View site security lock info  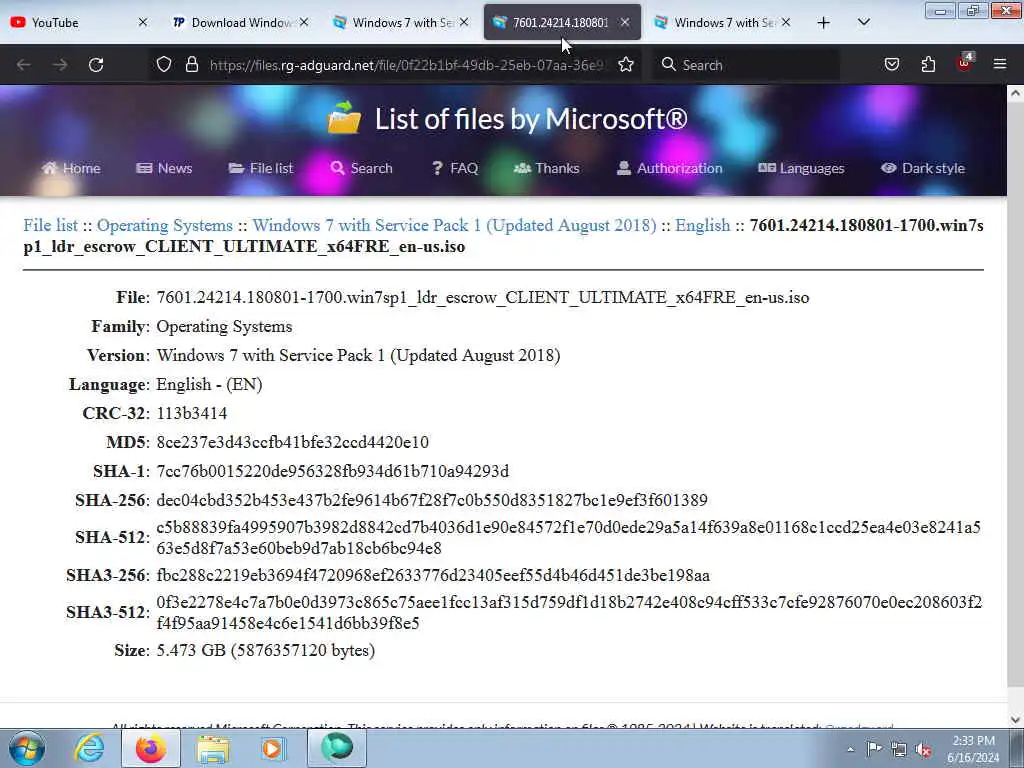point(191,65)
